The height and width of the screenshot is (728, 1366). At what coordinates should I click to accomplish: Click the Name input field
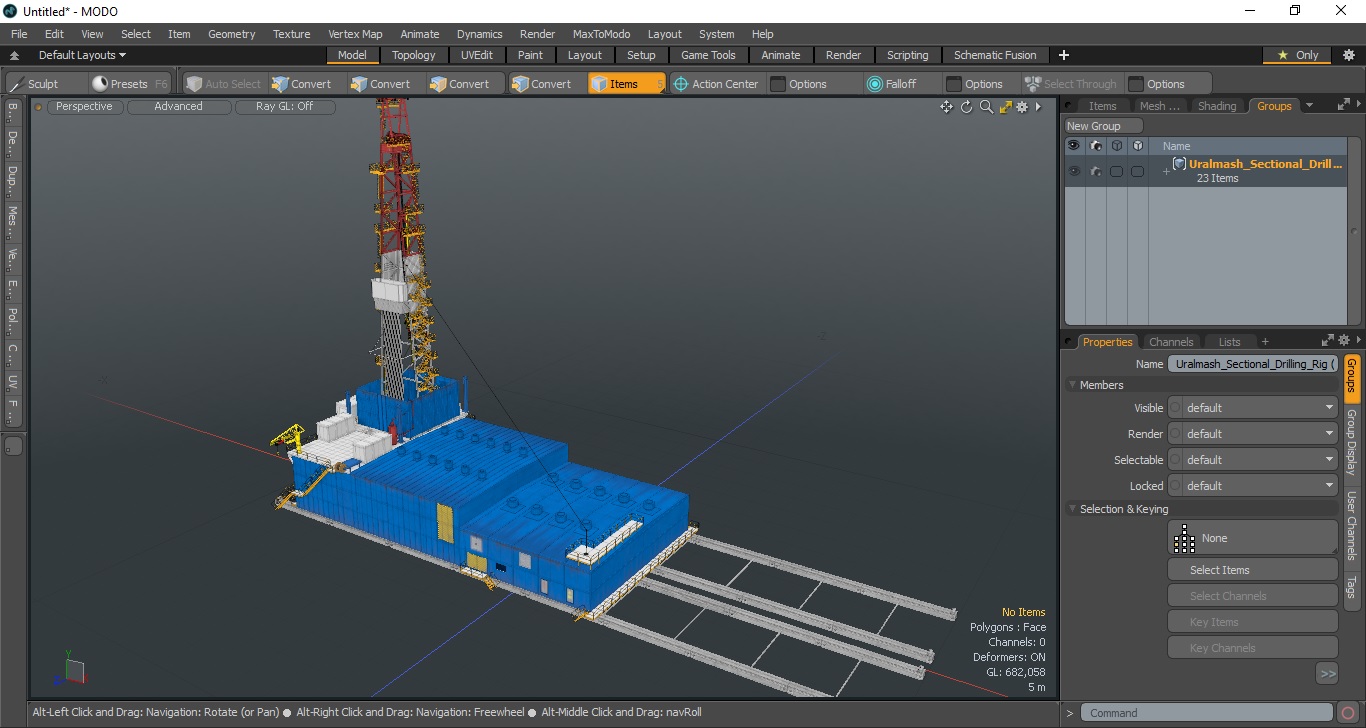(x=1253, y=364)
